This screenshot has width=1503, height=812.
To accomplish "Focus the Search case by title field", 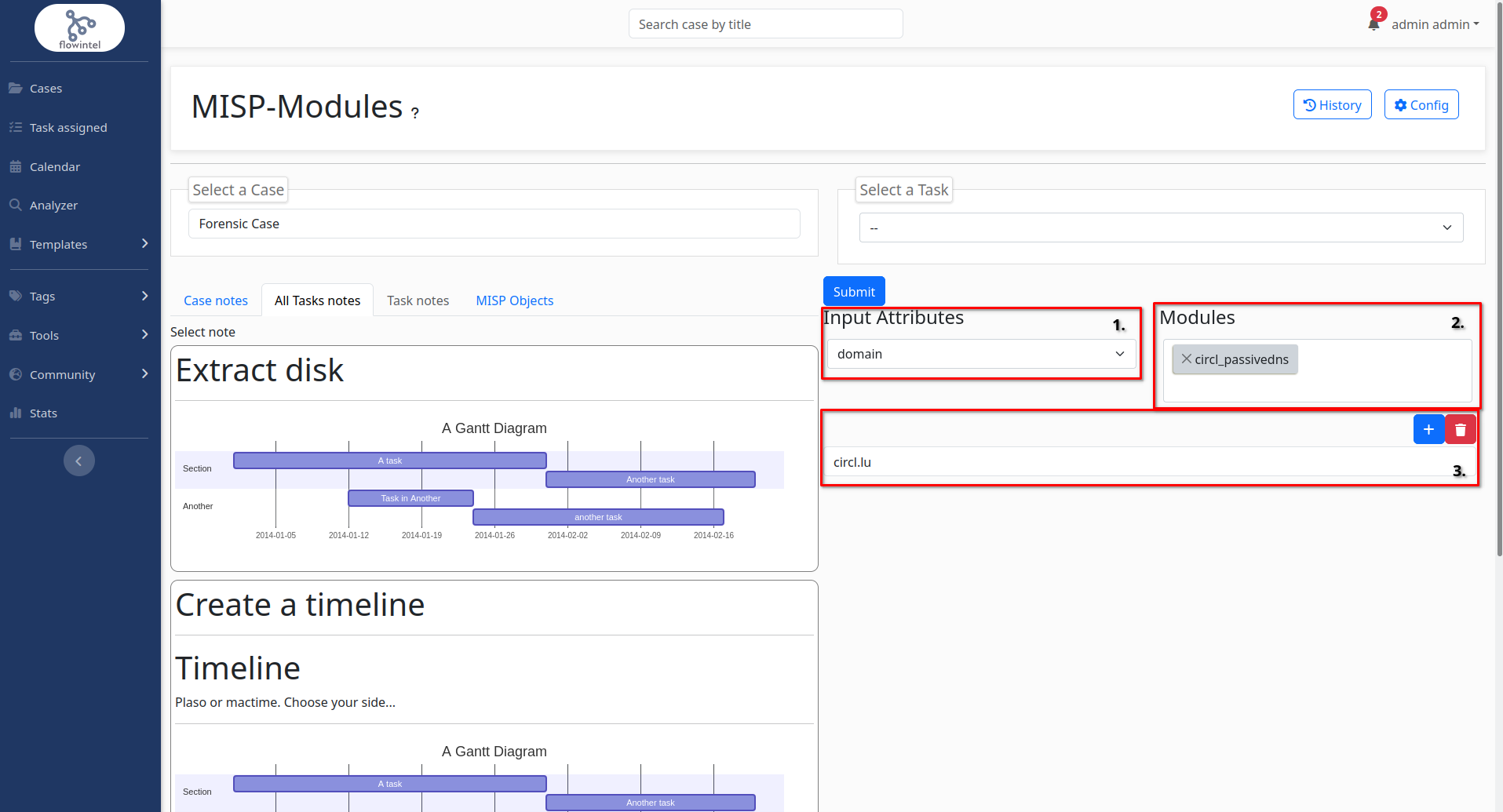I will pyautogui.click(x=765, y=24).
